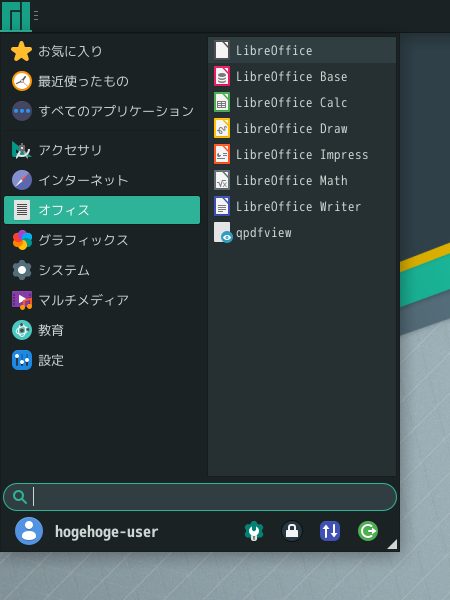
Task: Open the Manjaro Whisker menu button
Action: [x=16, y=16]
